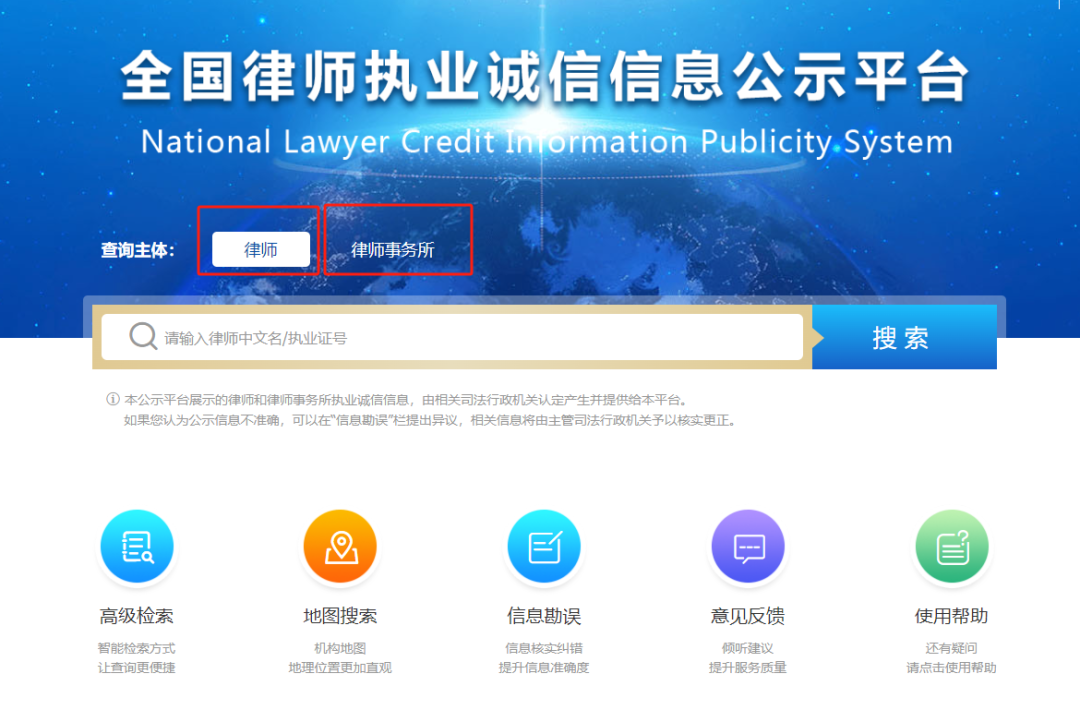Select the blue document icon with question mark
Image resolution: width=1080 pixels, height=710 pixels.
click(951, 545)
